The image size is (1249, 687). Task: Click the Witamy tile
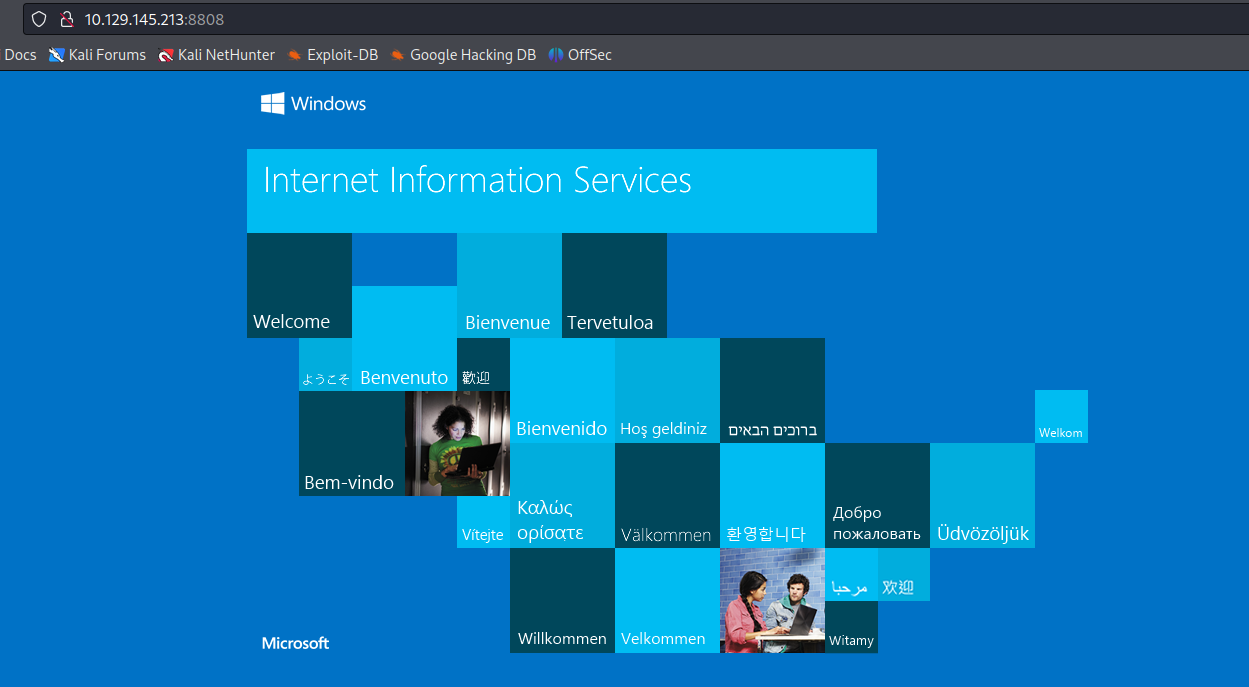(851, 627)
